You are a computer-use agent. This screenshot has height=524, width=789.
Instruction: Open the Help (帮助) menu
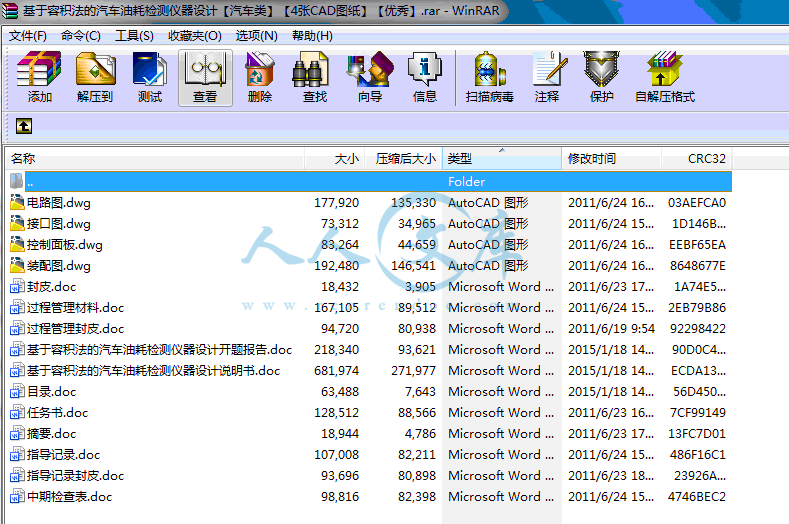tap(312, 36)
